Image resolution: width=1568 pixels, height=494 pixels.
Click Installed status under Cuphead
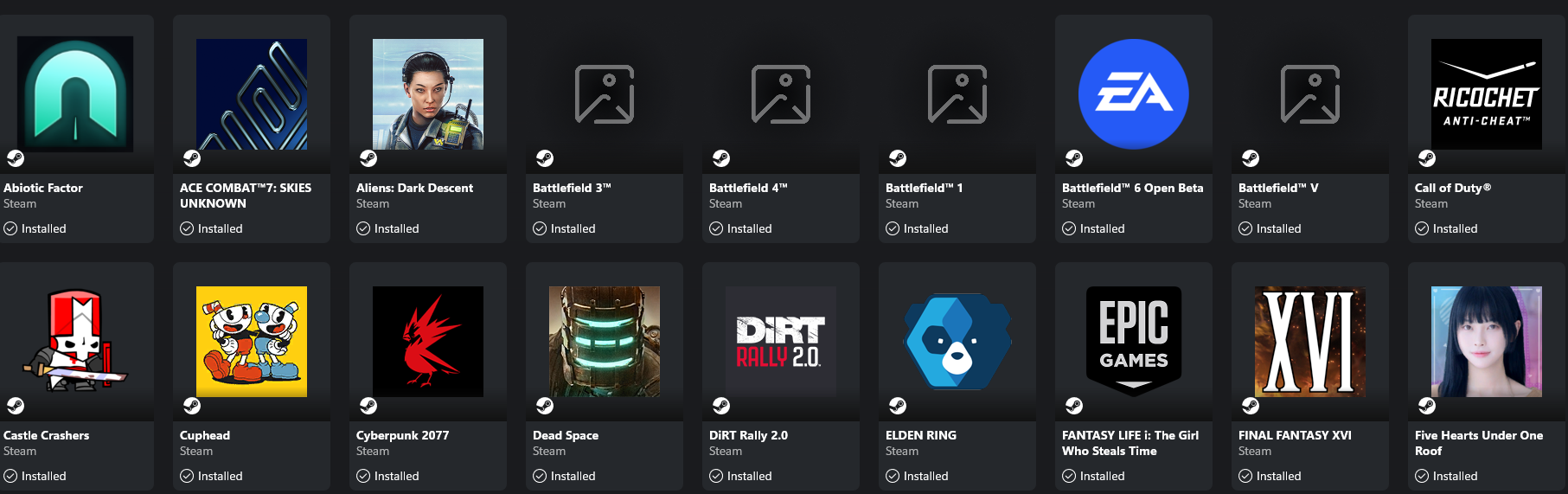(212, 476)
